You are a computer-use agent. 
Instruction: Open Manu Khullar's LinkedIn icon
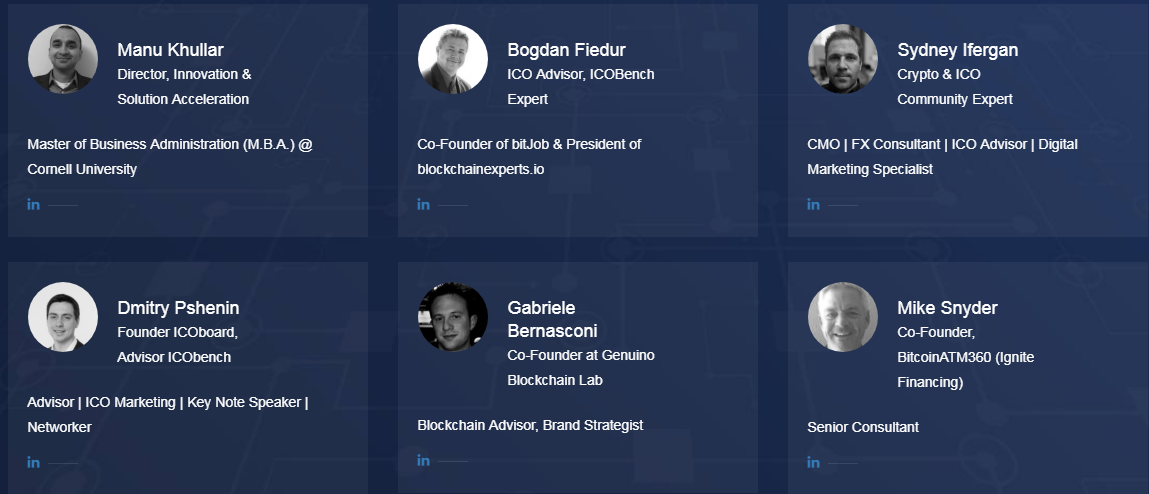tap(34, 204)
